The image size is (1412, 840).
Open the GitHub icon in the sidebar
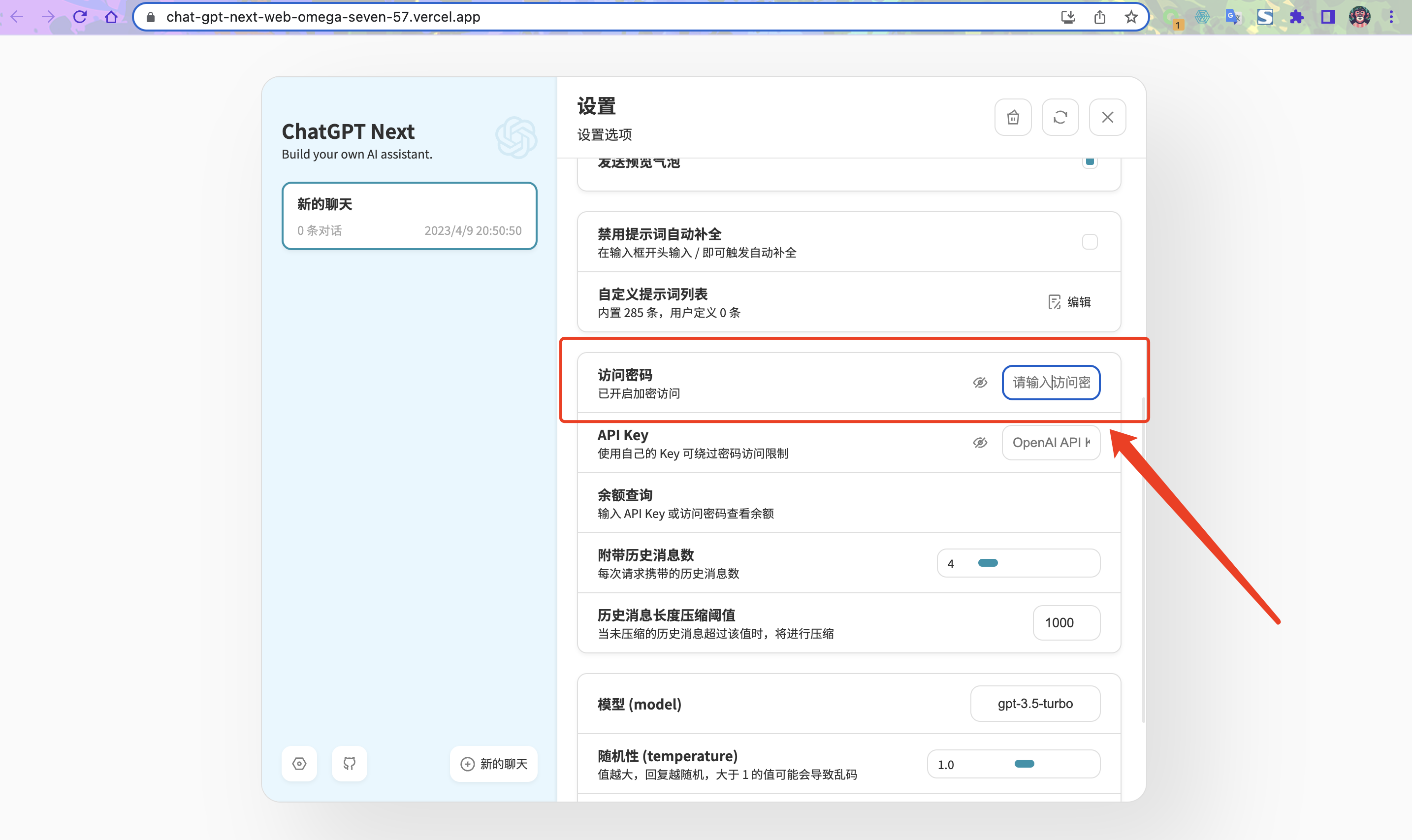point(349,764)
